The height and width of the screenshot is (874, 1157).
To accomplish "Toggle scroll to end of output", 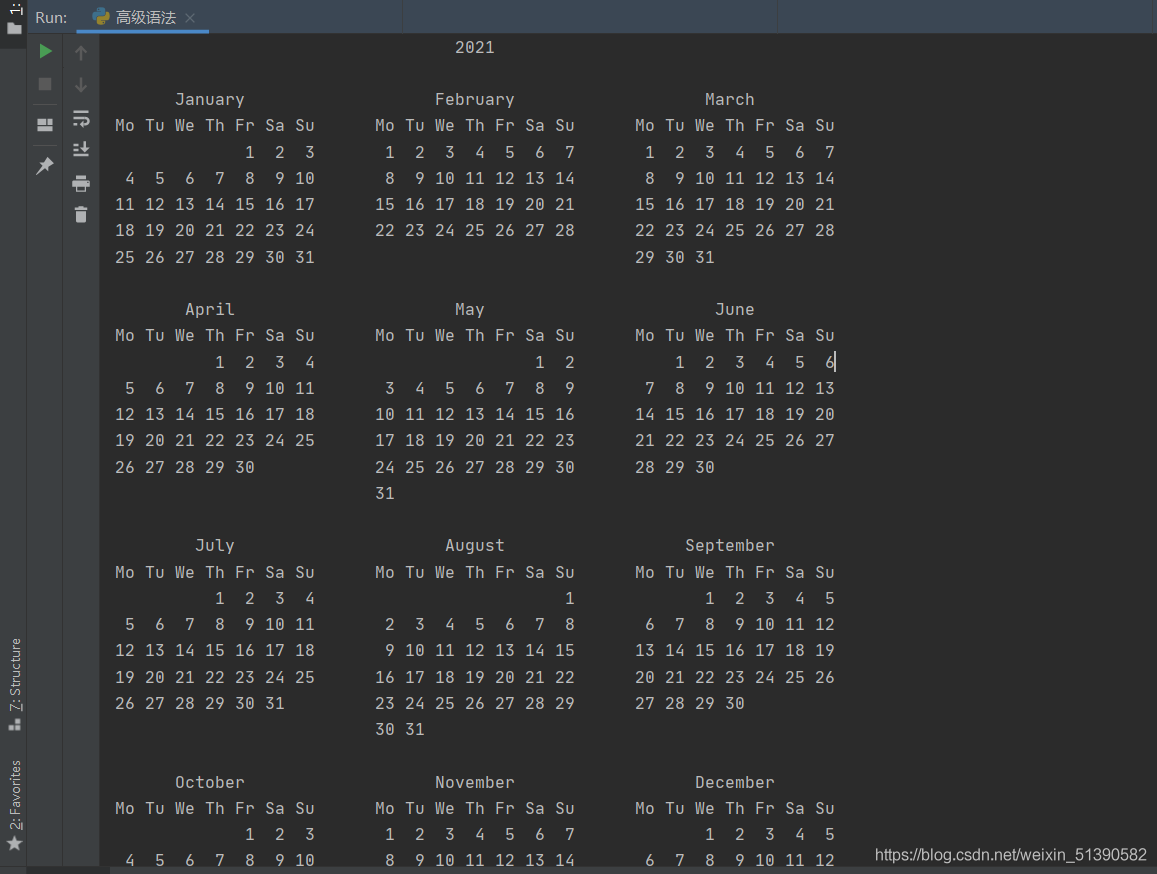I will [81, 149].
